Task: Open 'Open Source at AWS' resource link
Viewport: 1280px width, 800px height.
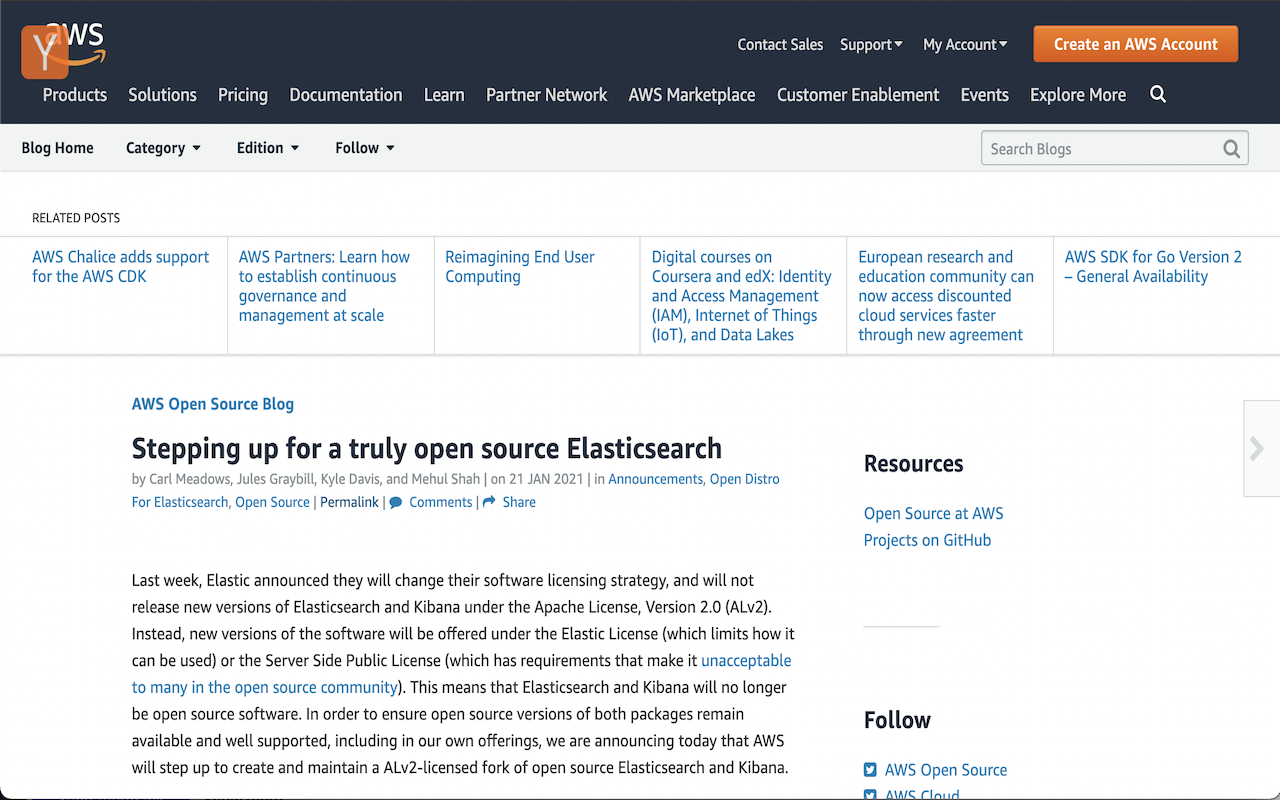Action: pos(933,513)
